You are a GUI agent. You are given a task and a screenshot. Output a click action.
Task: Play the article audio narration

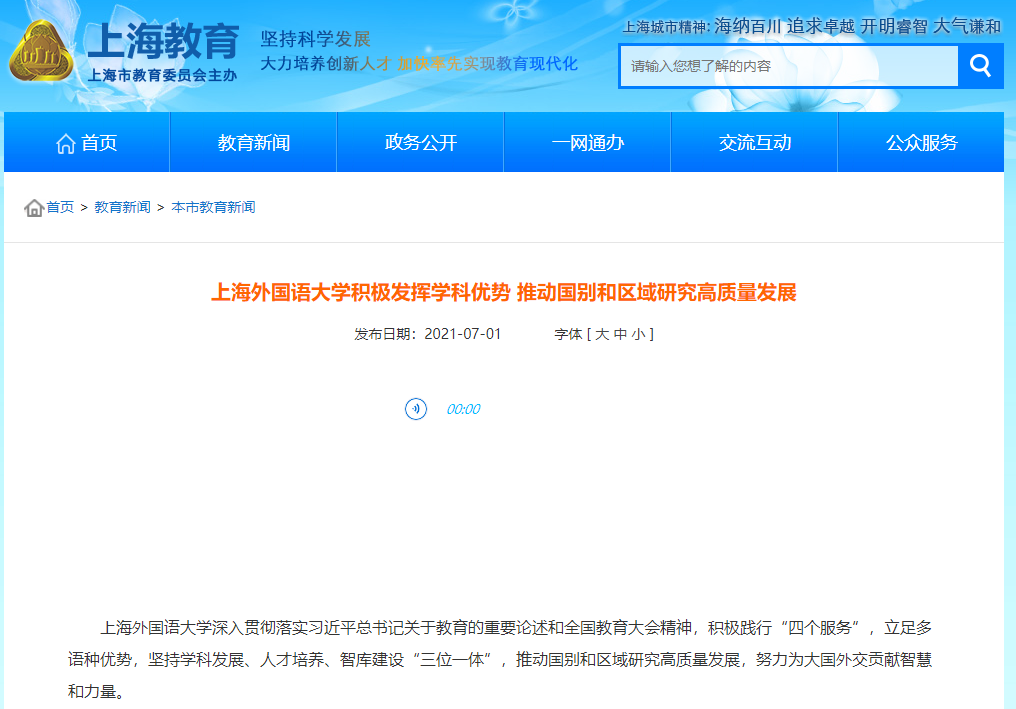coord(416,409)
